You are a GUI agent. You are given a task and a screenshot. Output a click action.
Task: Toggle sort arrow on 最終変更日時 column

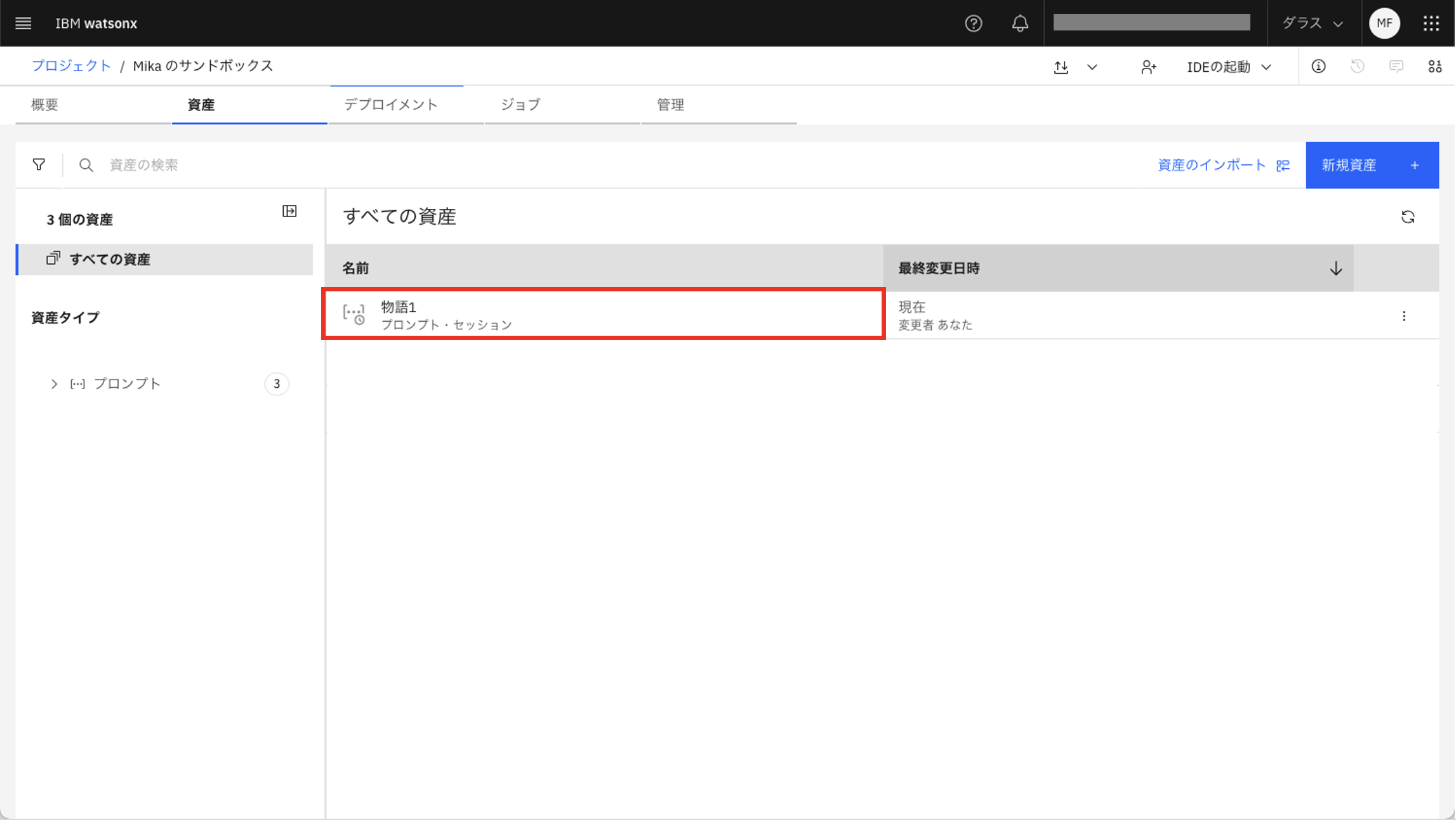(x=1335, y=268)
